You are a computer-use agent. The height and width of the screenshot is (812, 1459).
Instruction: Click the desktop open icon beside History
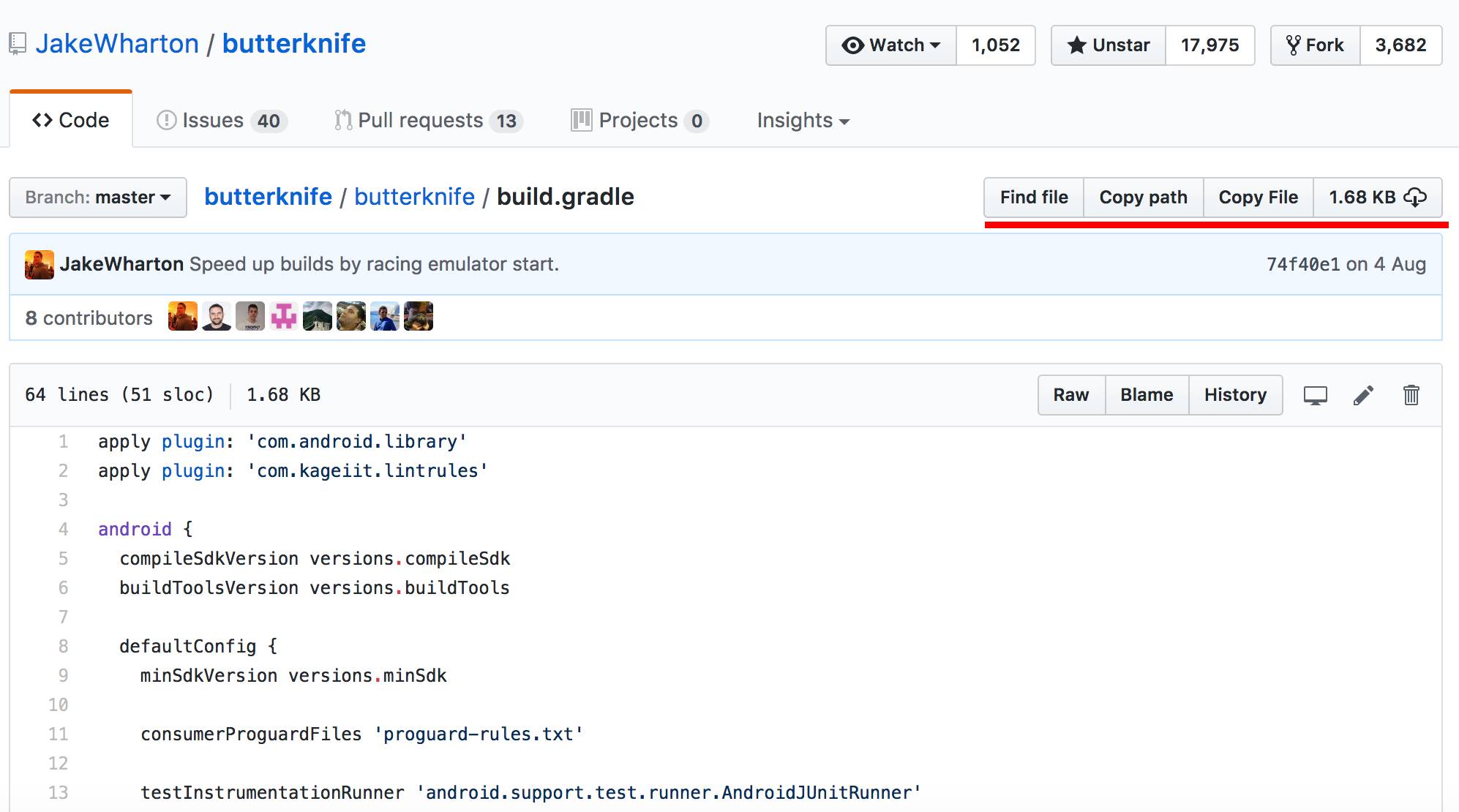[1315, 396]
